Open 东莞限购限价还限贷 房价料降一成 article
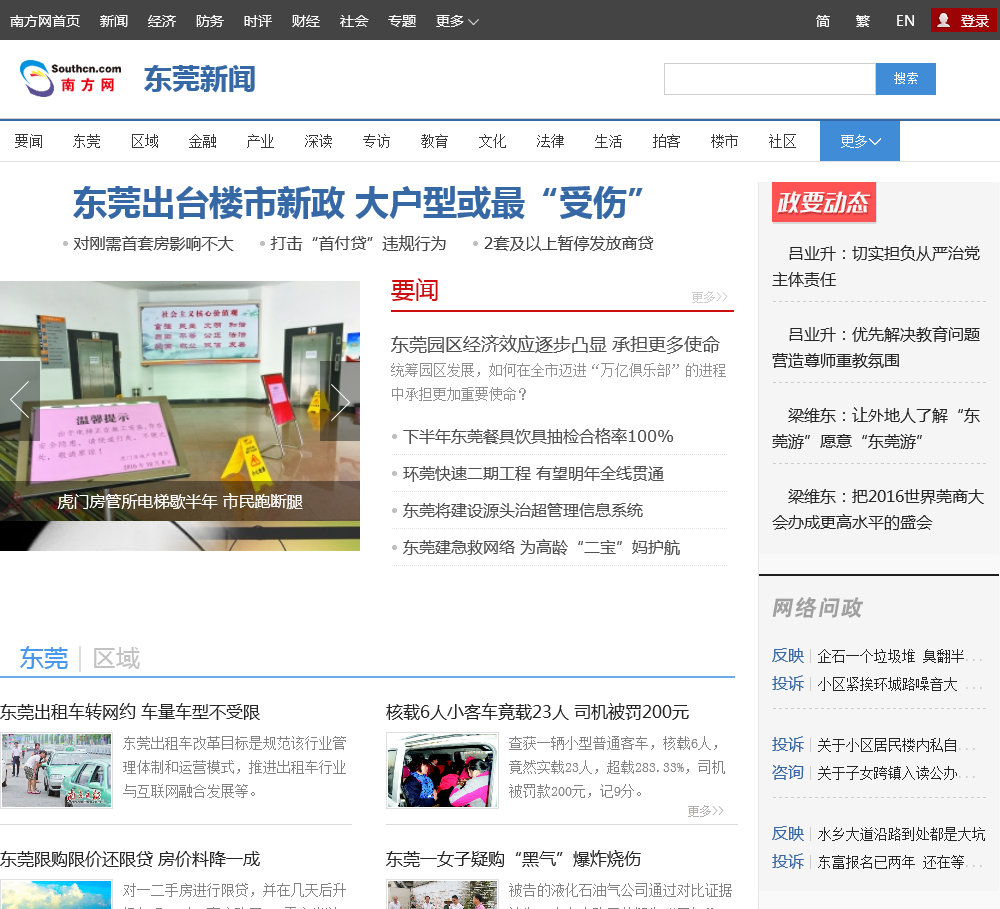The width and height of the screenshot is (1000, 909). pyautogui.click(x=130, y=859)
